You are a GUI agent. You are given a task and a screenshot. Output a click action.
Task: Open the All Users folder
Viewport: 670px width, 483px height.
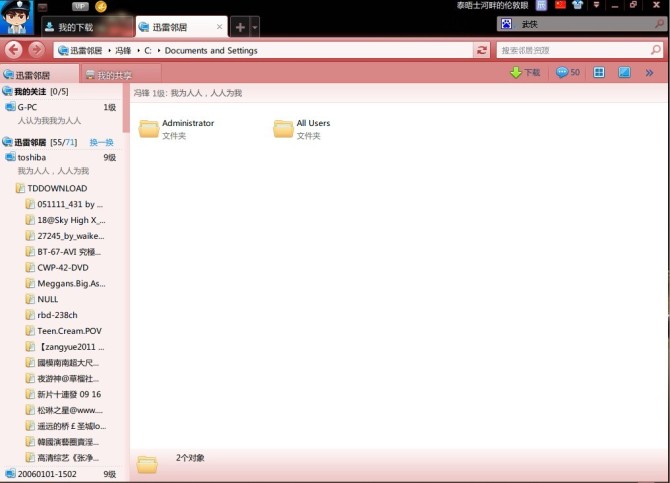302,129
